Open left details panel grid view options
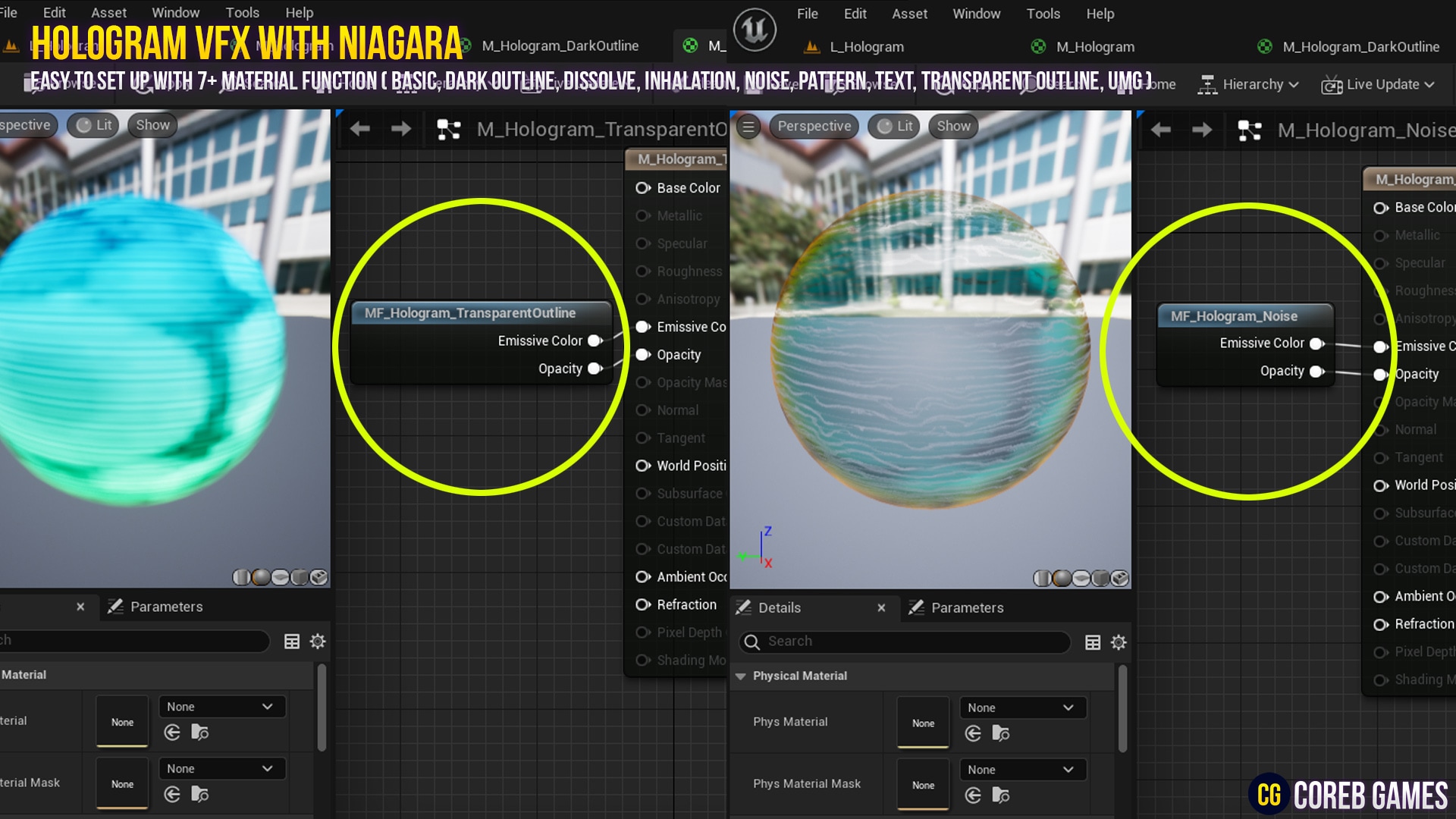Screen dimensions: 1456x819 pyautogui.click(x=292, y=642)
